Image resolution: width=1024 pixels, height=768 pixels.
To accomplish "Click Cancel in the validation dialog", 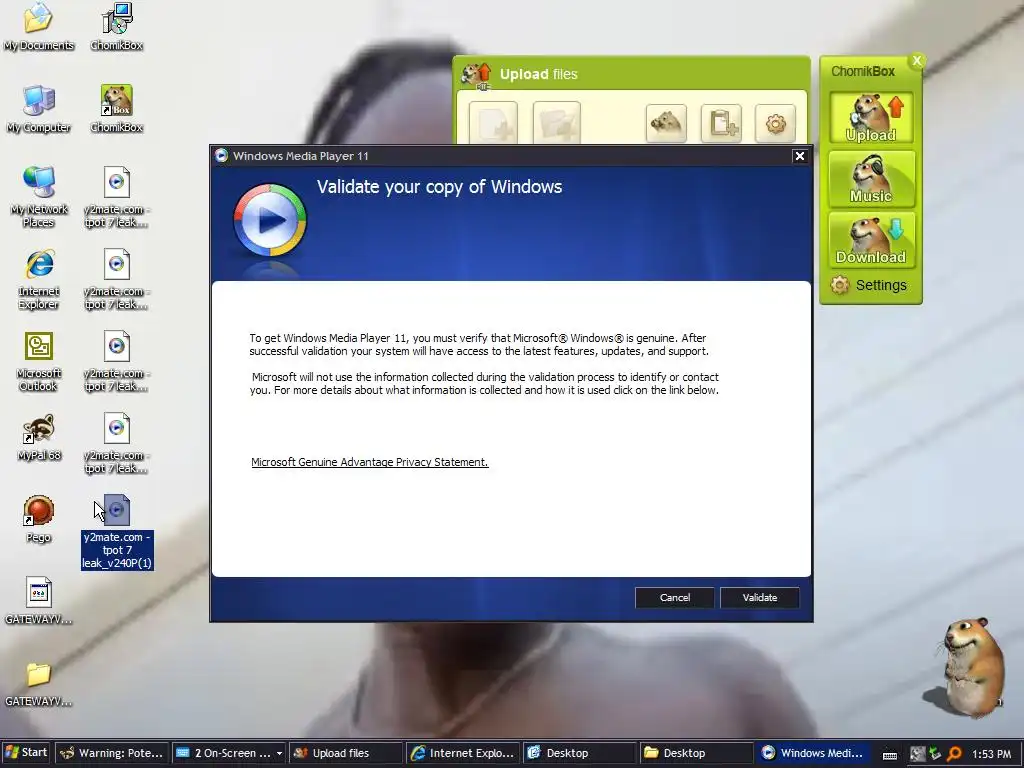I will click(x=675, y=598).
